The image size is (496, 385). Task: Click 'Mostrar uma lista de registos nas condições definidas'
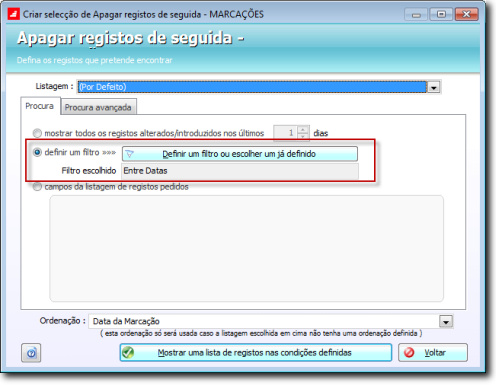coord(256,353)
